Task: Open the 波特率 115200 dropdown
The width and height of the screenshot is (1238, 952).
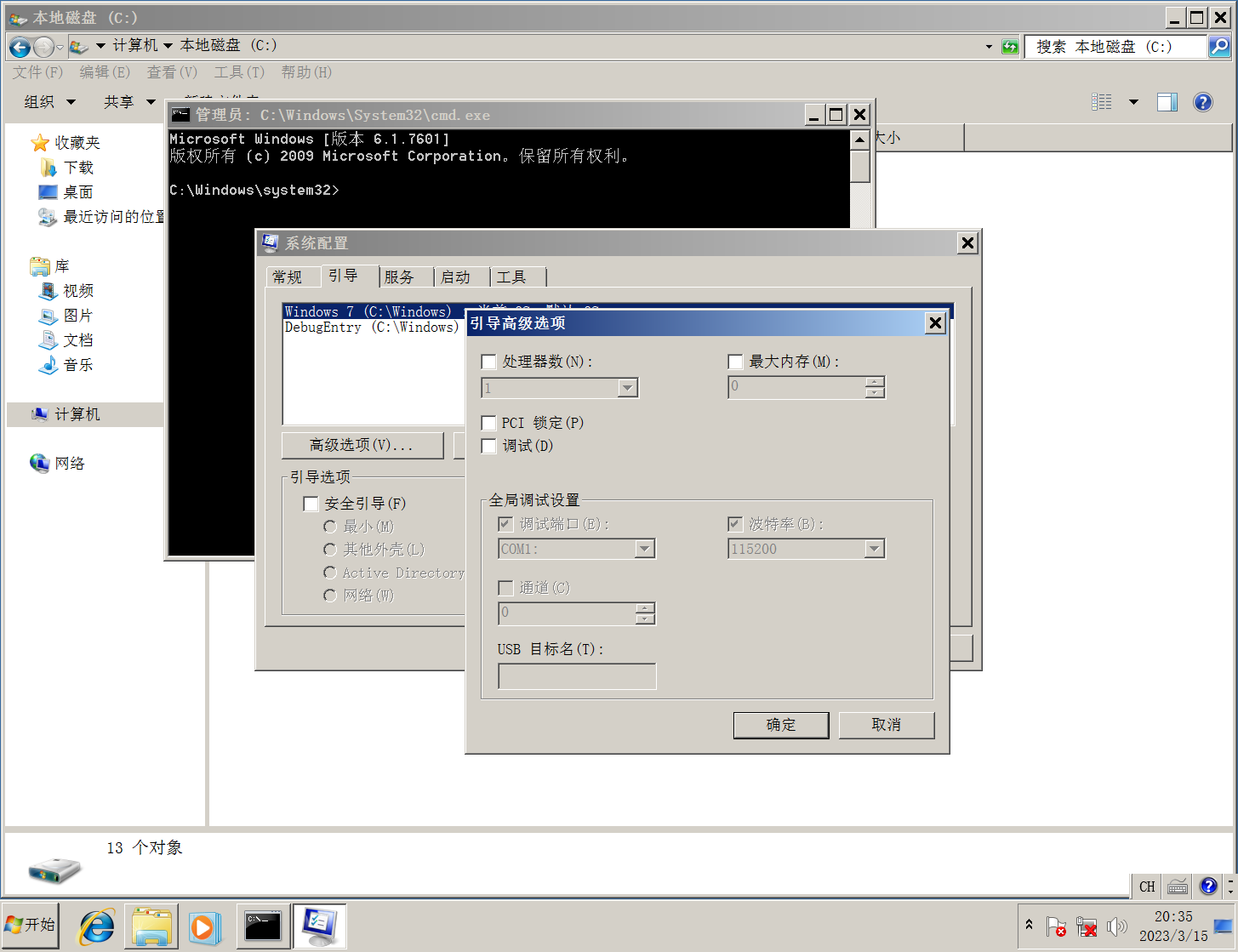Action: [875, 549]
